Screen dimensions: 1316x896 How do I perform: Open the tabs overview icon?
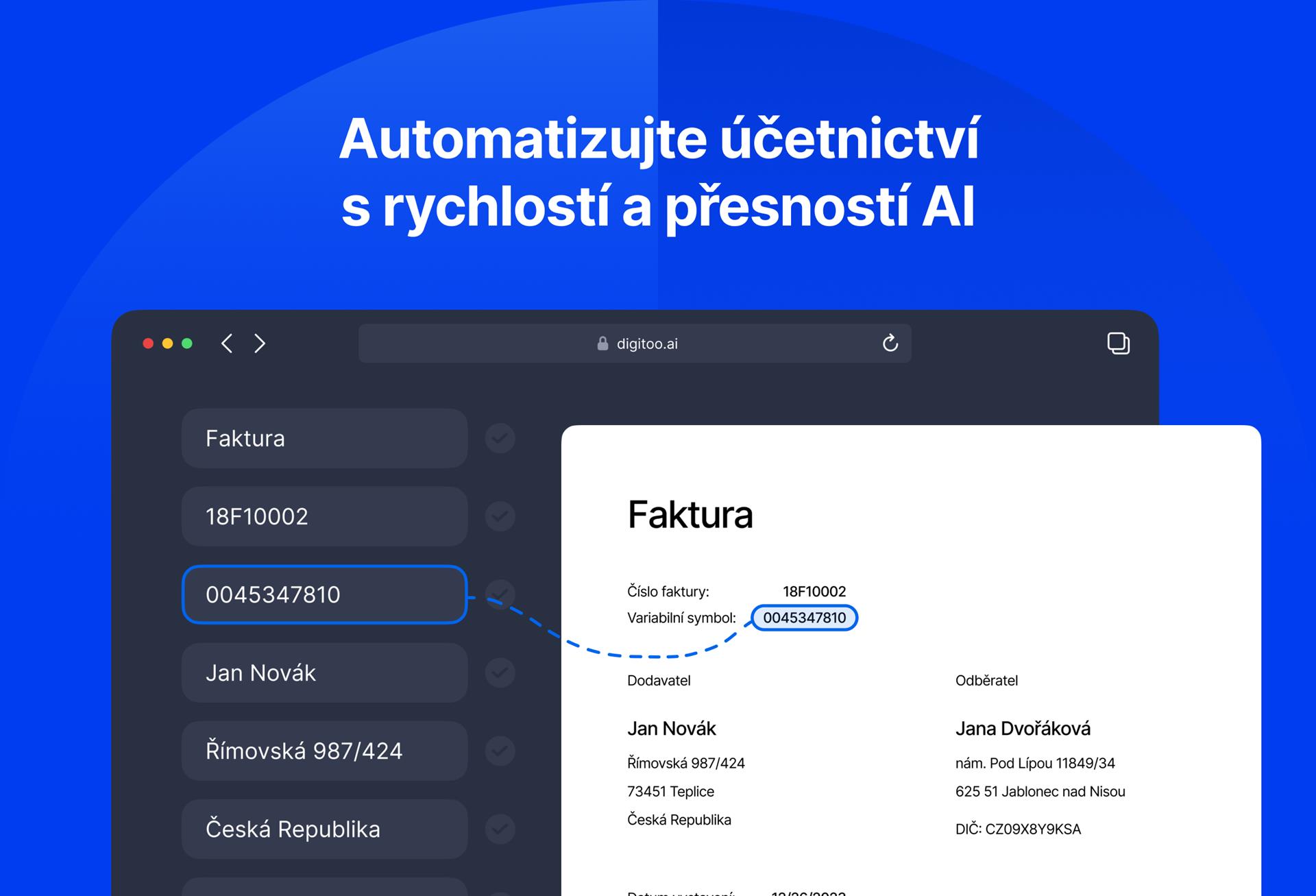pyautogui.click(x=1118, y=343)
